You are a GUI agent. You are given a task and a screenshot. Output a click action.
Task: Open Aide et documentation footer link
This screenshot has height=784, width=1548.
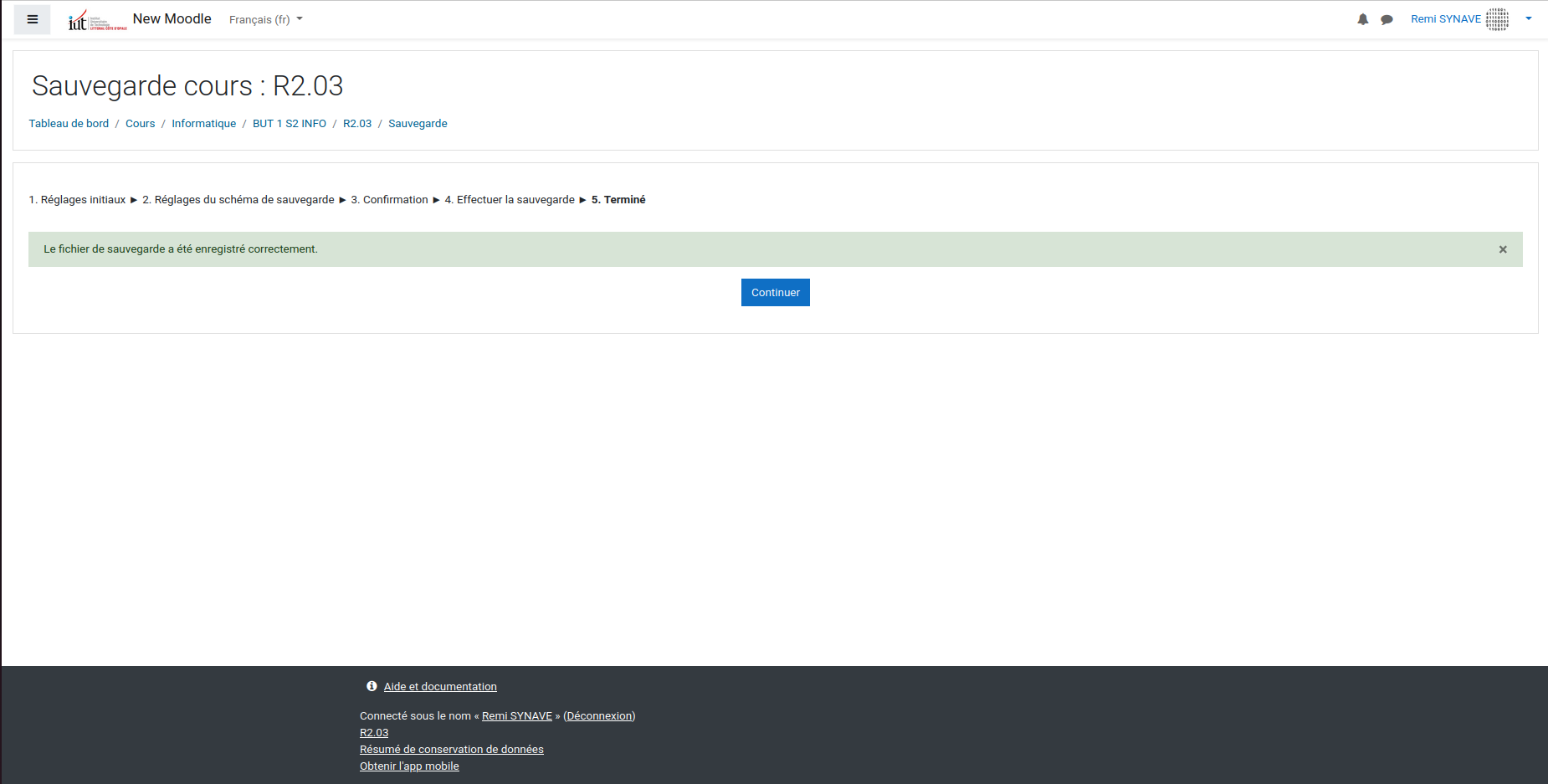(x=440, y=687)
